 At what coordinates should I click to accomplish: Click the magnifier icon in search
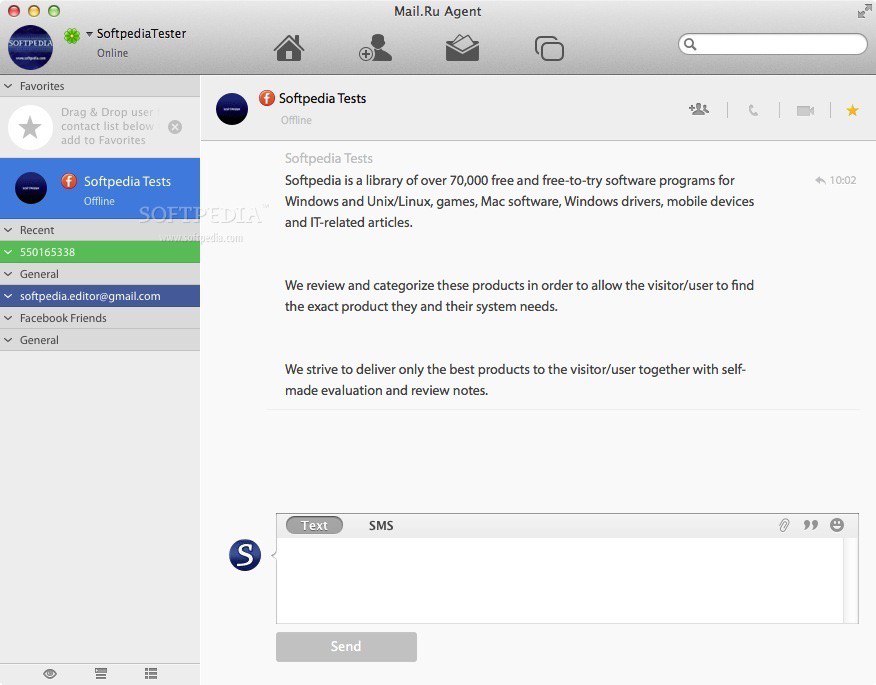[690, 44]
